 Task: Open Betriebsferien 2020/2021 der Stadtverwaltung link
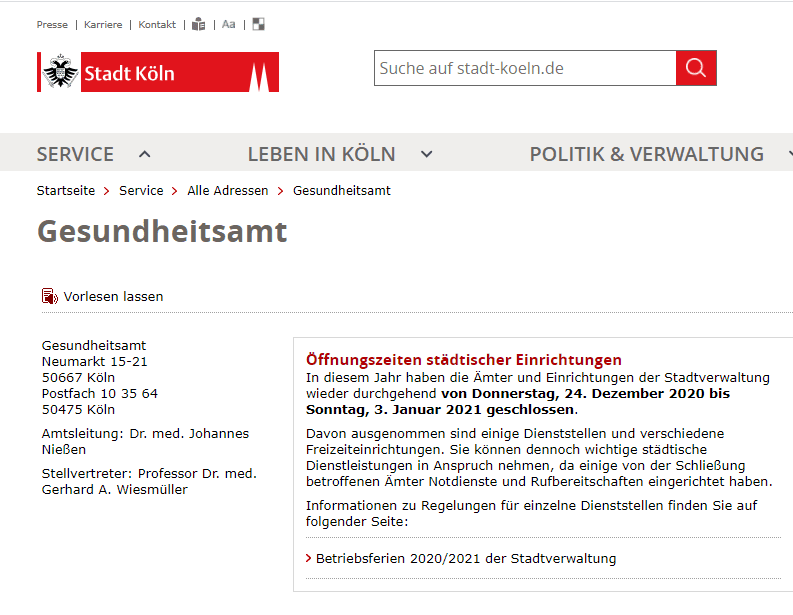[x=466, y=558]
